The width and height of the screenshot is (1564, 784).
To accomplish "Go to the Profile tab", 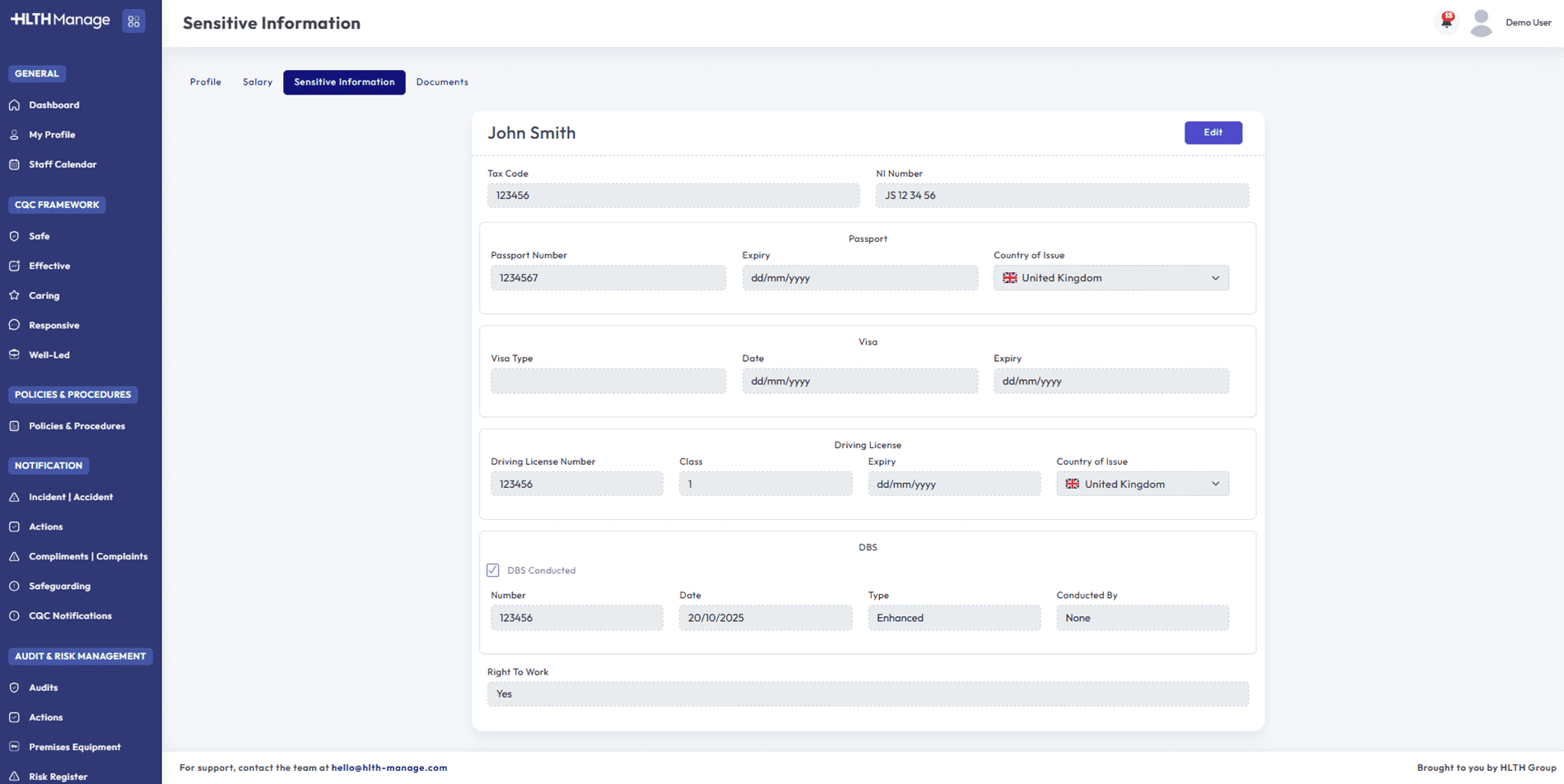I will (205, 82).
